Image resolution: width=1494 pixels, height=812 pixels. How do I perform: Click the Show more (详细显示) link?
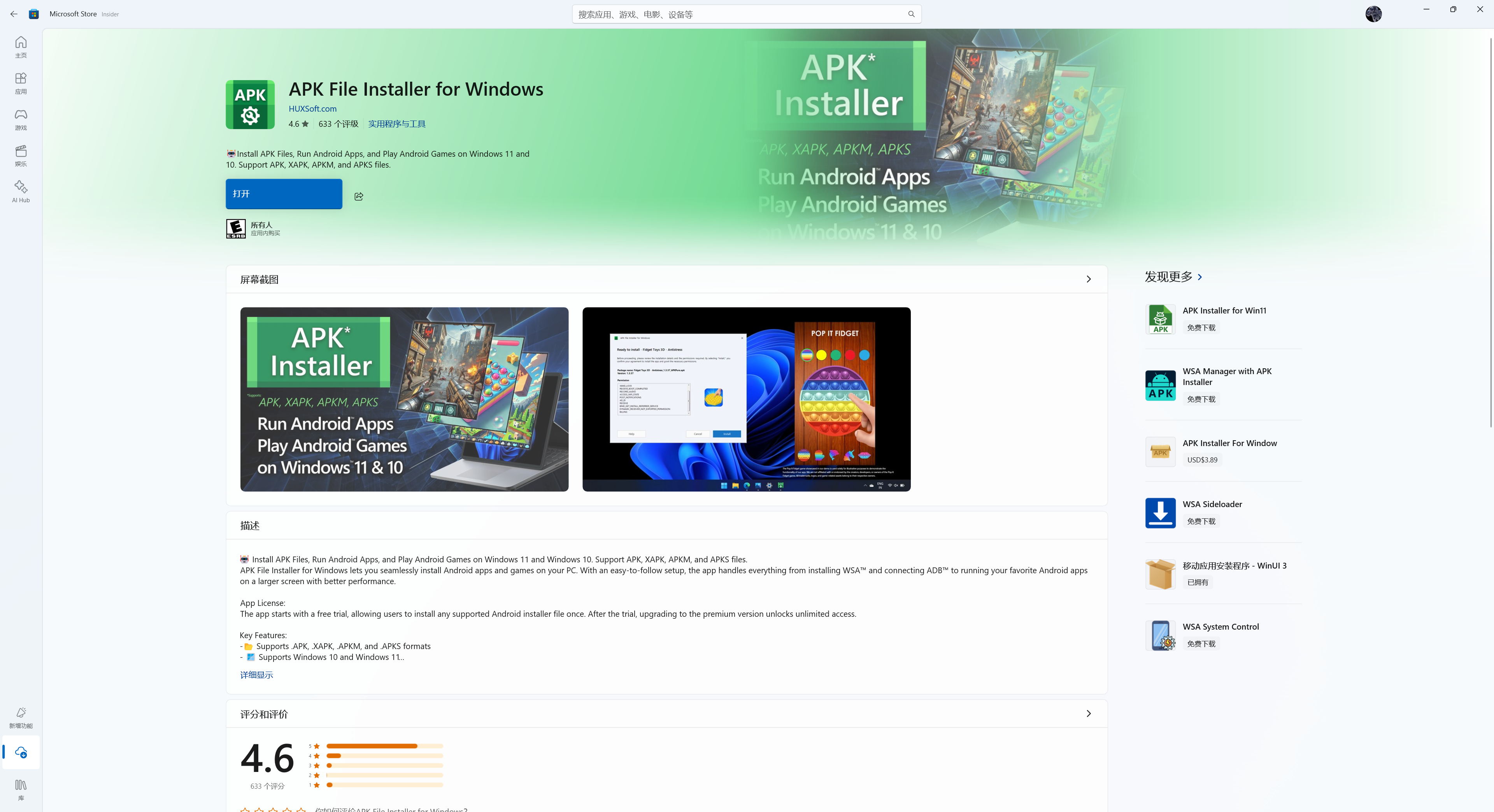coord(256,675)
